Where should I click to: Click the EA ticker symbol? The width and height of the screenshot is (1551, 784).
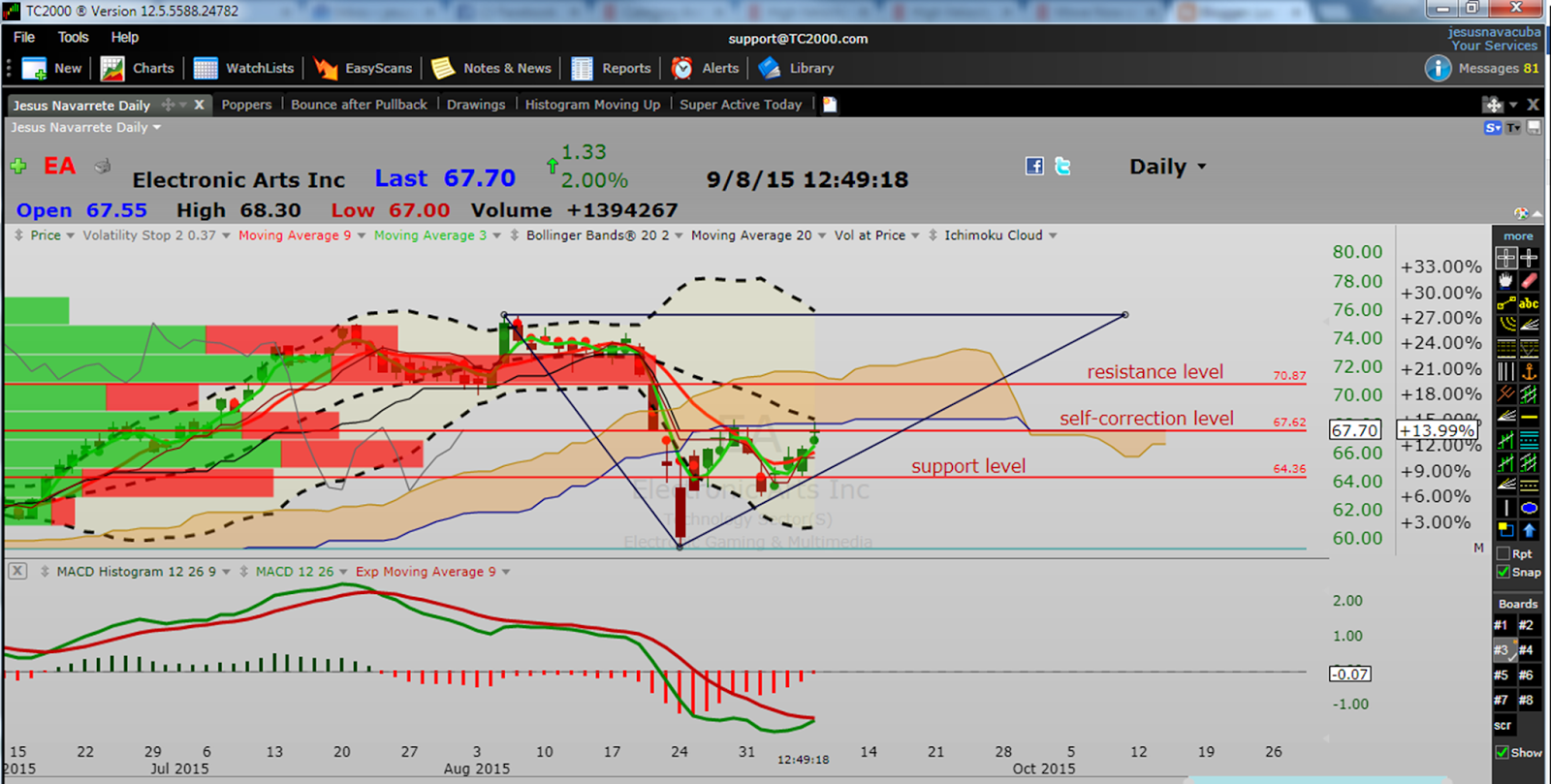(60, 166)
